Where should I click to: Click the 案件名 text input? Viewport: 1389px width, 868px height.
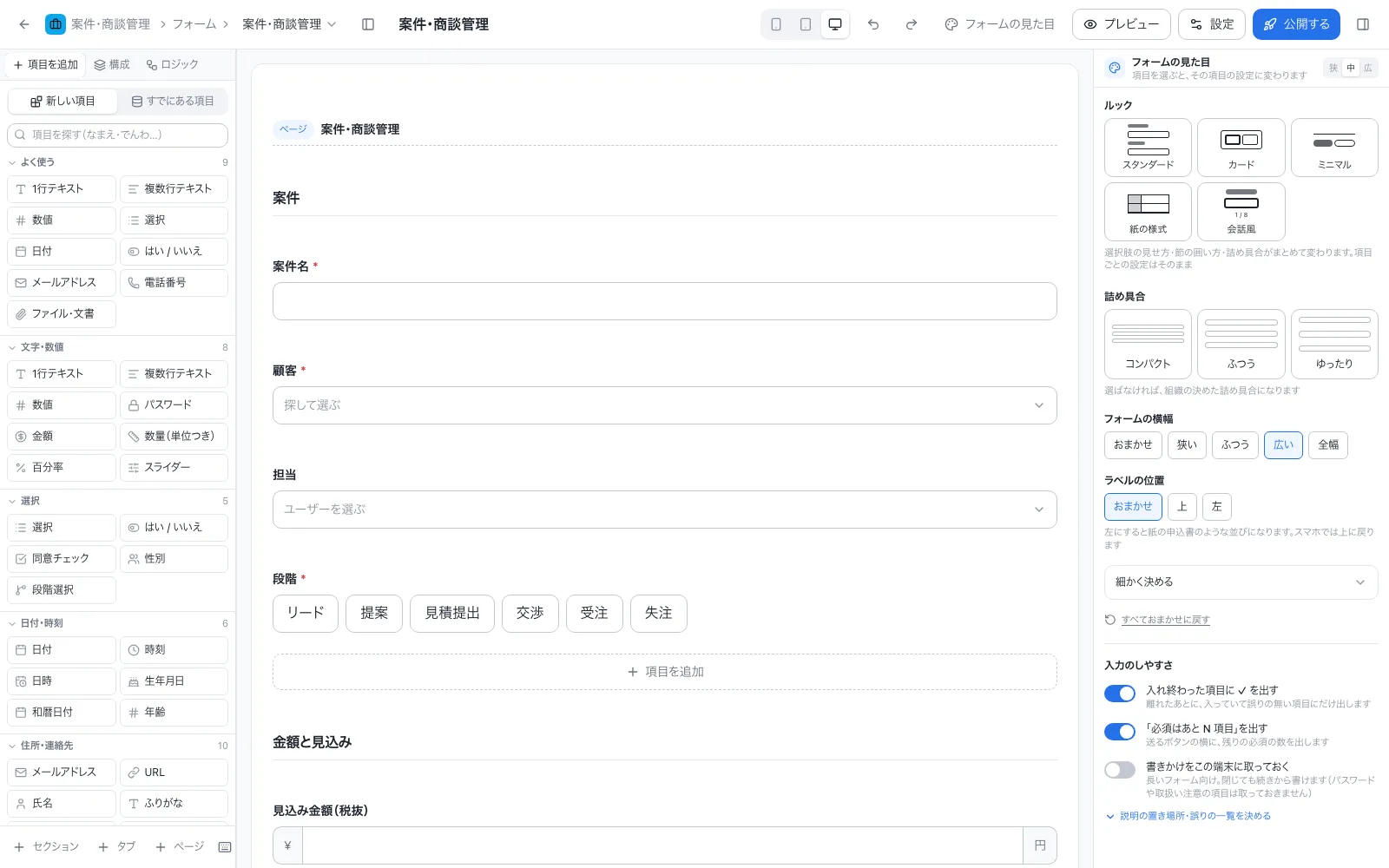[665, 301]
